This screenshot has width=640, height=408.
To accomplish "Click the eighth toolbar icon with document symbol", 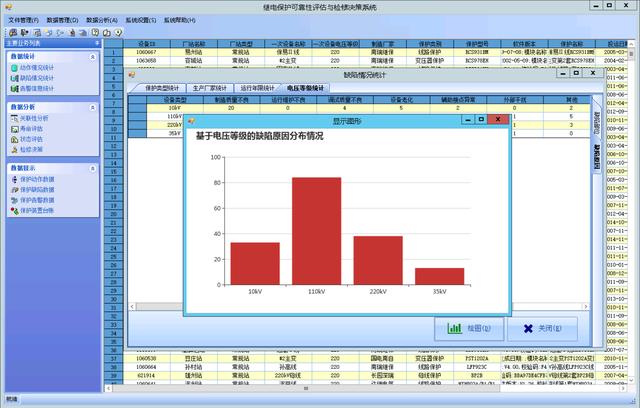I will click(x=95, y=33).
